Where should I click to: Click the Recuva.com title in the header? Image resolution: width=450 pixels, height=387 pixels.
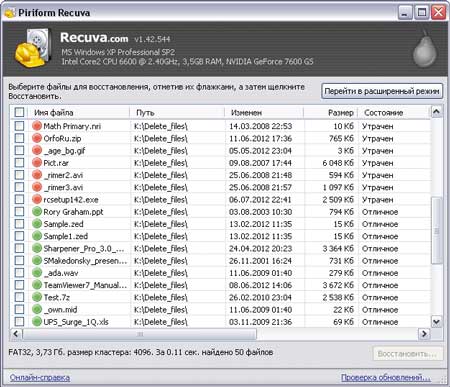pos(94,38)
